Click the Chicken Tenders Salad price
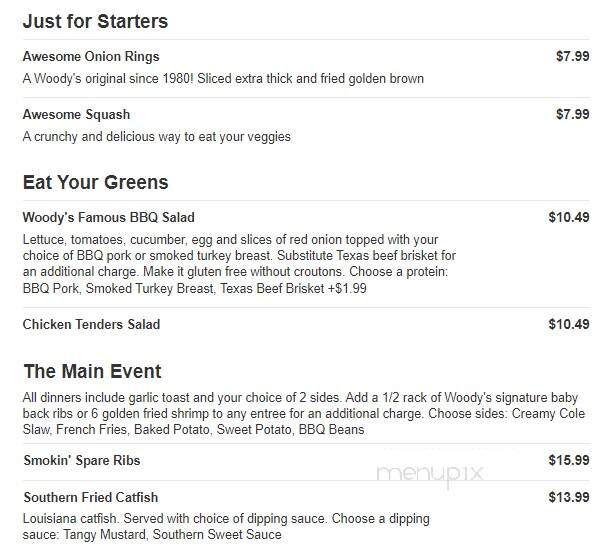 [x=569, y=324]
